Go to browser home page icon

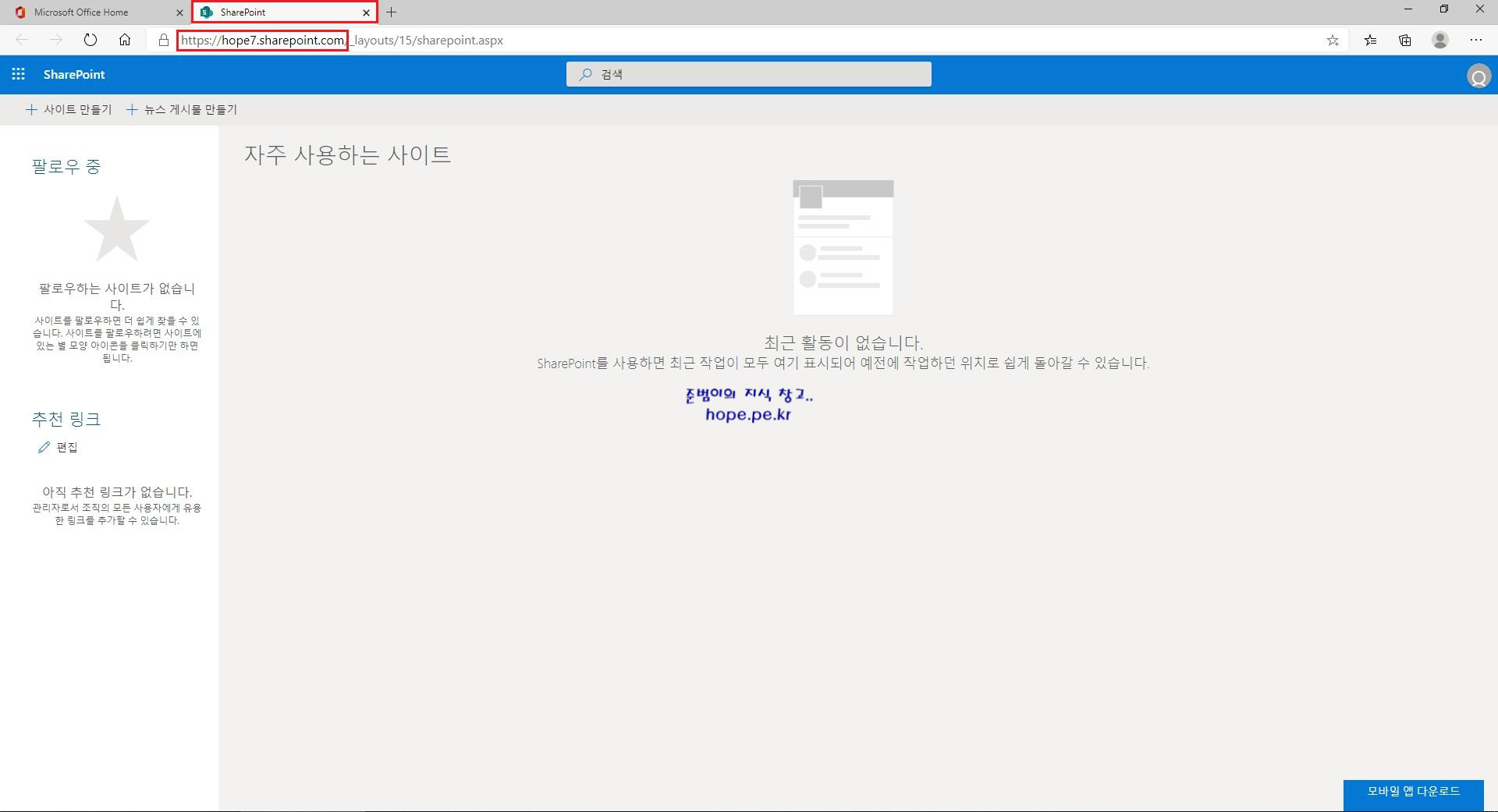125,40
